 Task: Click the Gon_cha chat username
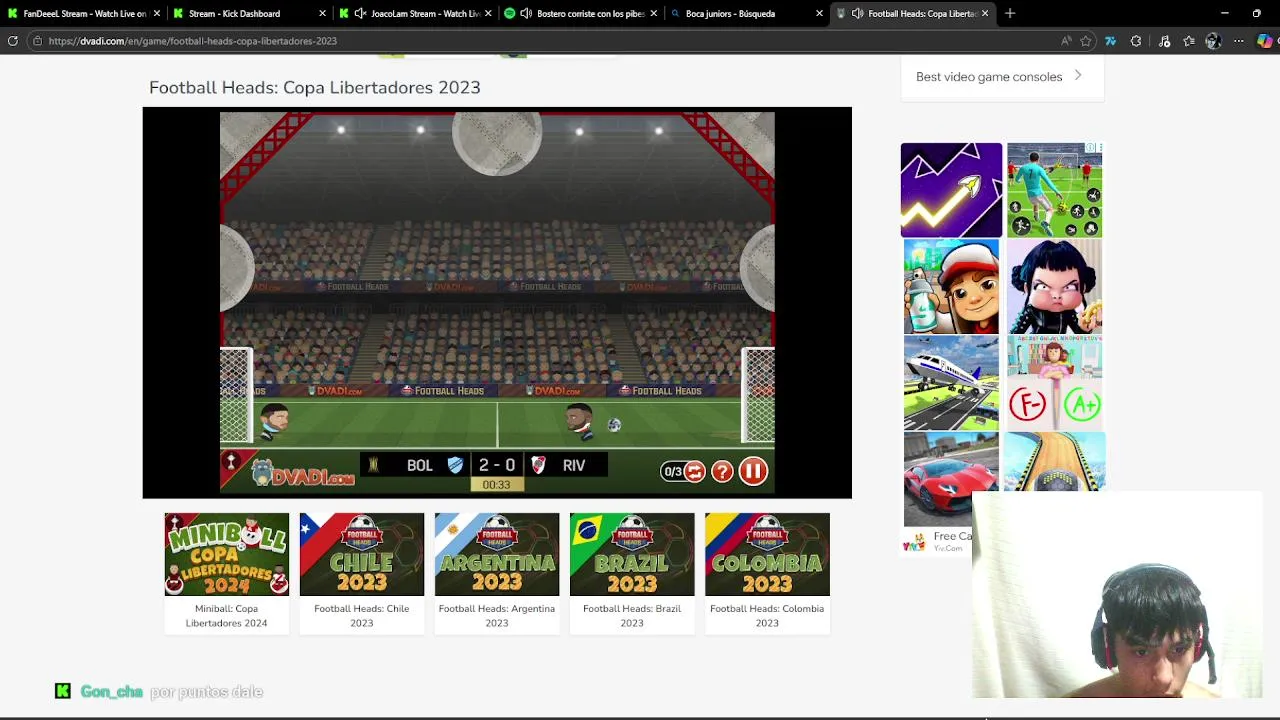coord(112,691)
